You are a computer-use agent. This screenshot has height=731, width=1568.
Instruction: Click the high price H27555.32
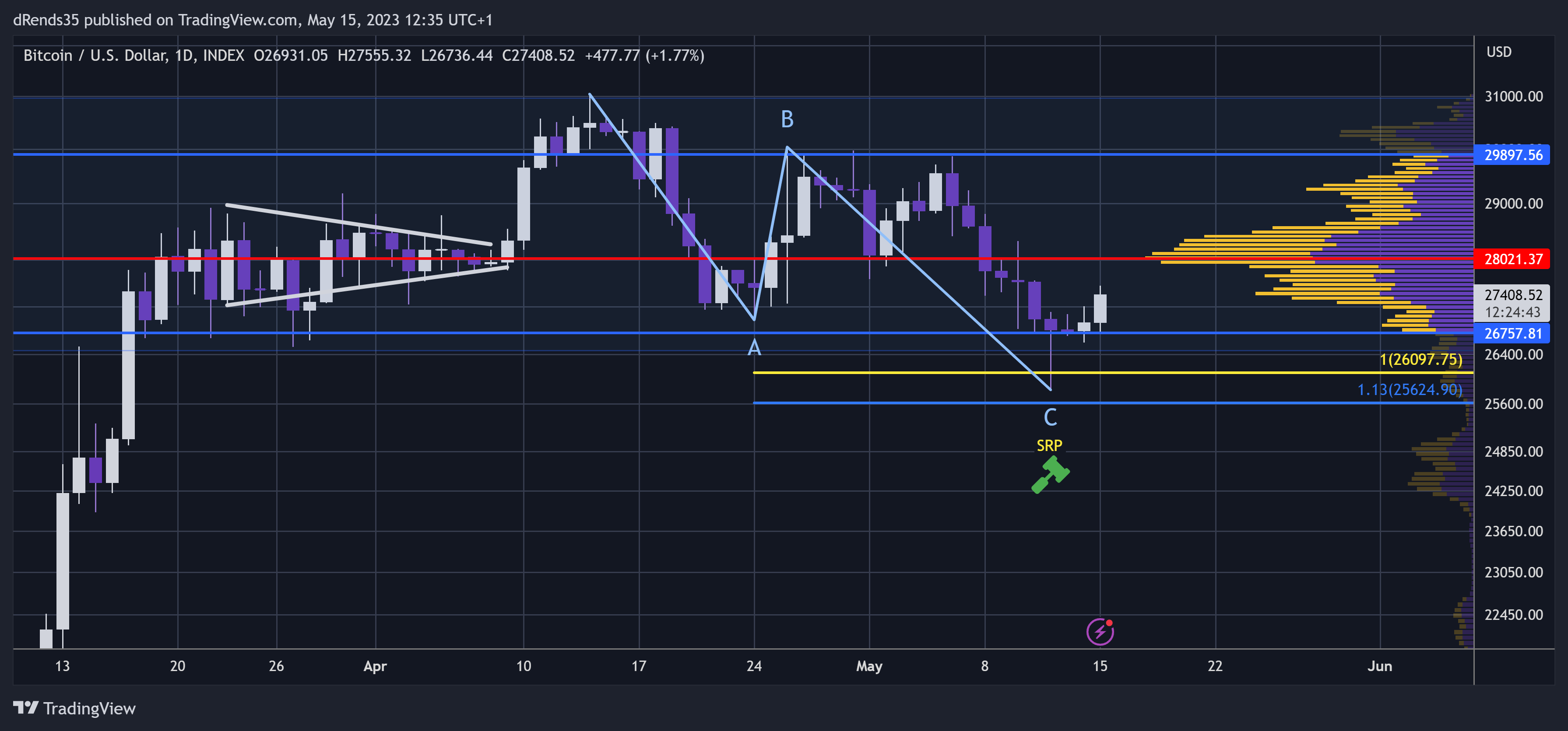pyautogui.click(x=374, y=56)
